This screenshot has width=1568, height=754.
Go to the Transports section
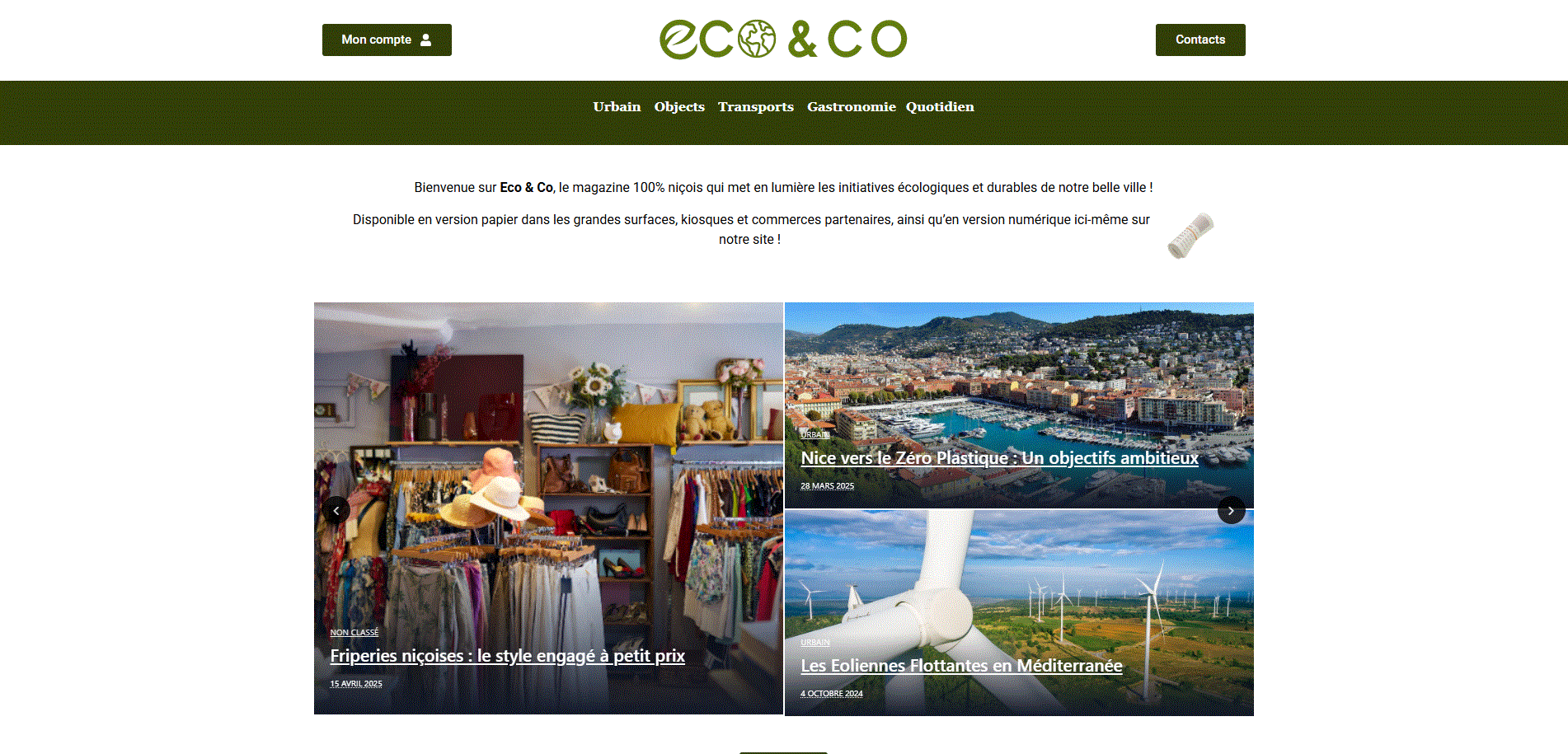[756, 107]
